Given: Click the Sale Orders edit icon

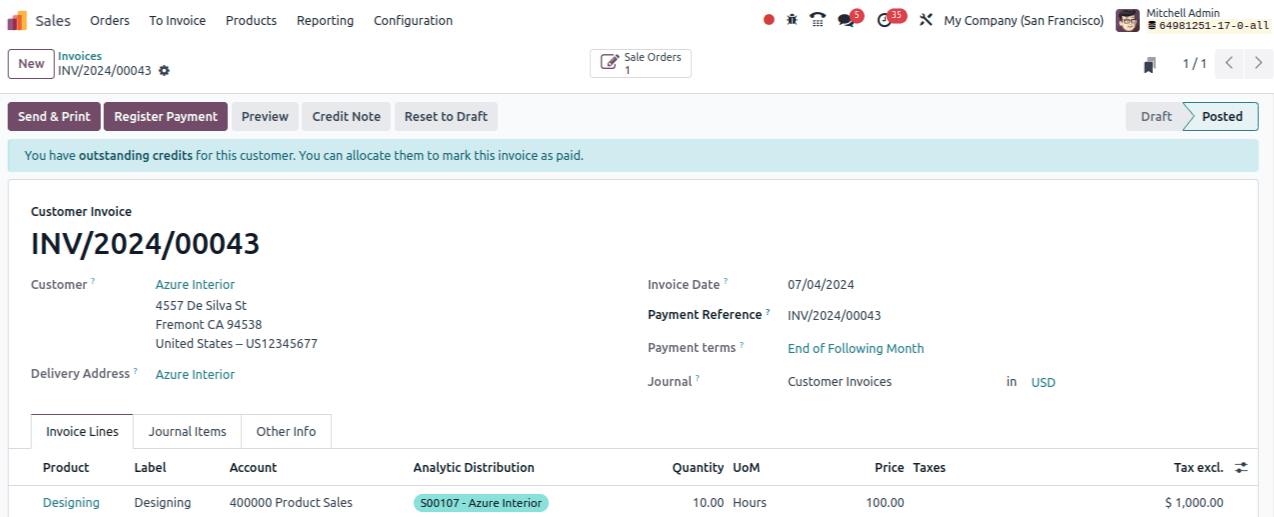Looking at the screenshot, I should point(609,63).
